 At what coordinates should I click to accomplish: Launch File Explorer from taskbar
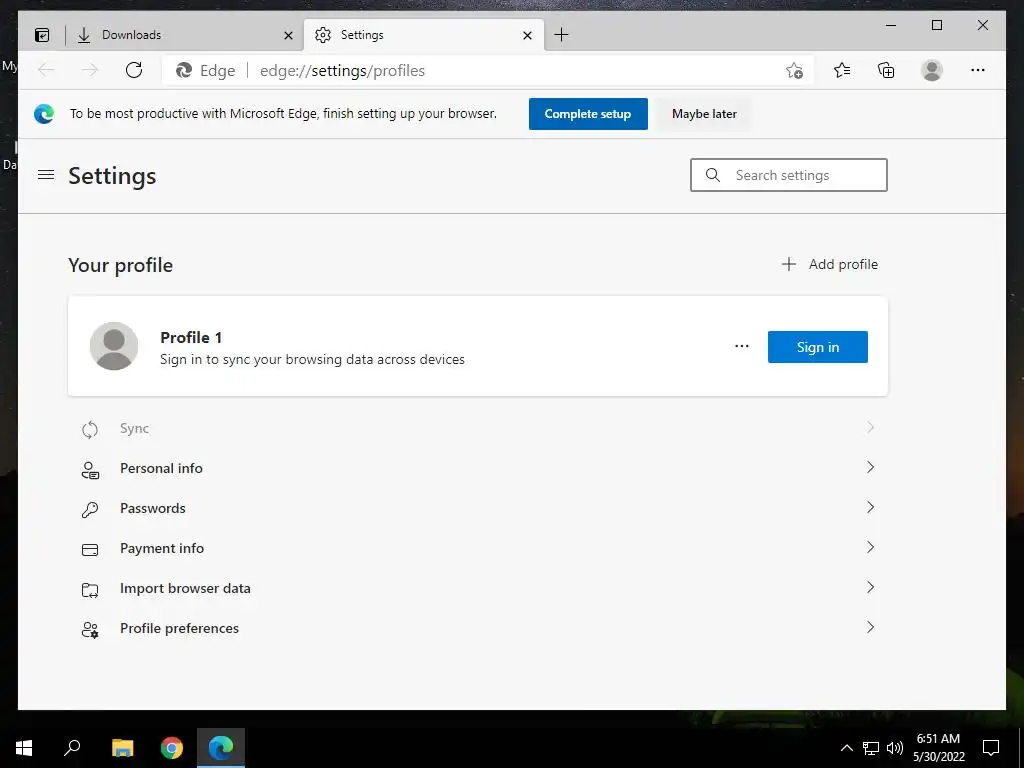[x=122, y=748]
